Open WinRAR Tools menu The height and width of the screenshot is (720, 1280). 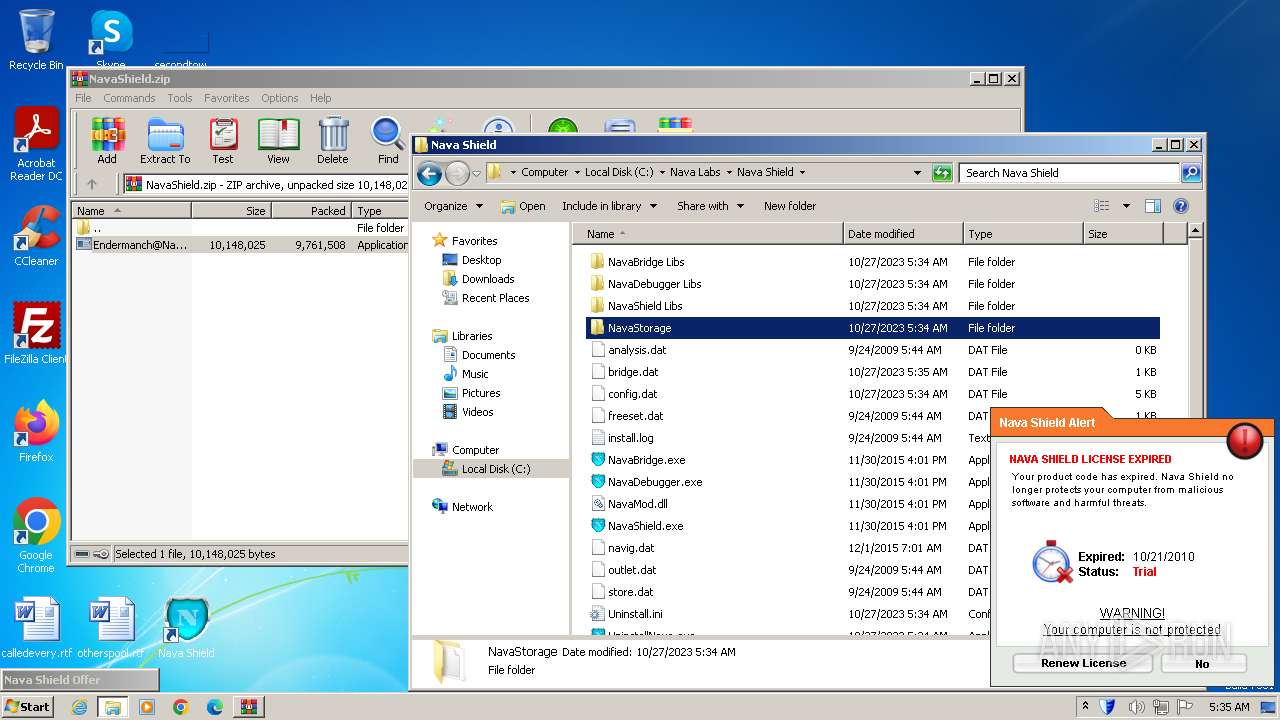(180, 98)
